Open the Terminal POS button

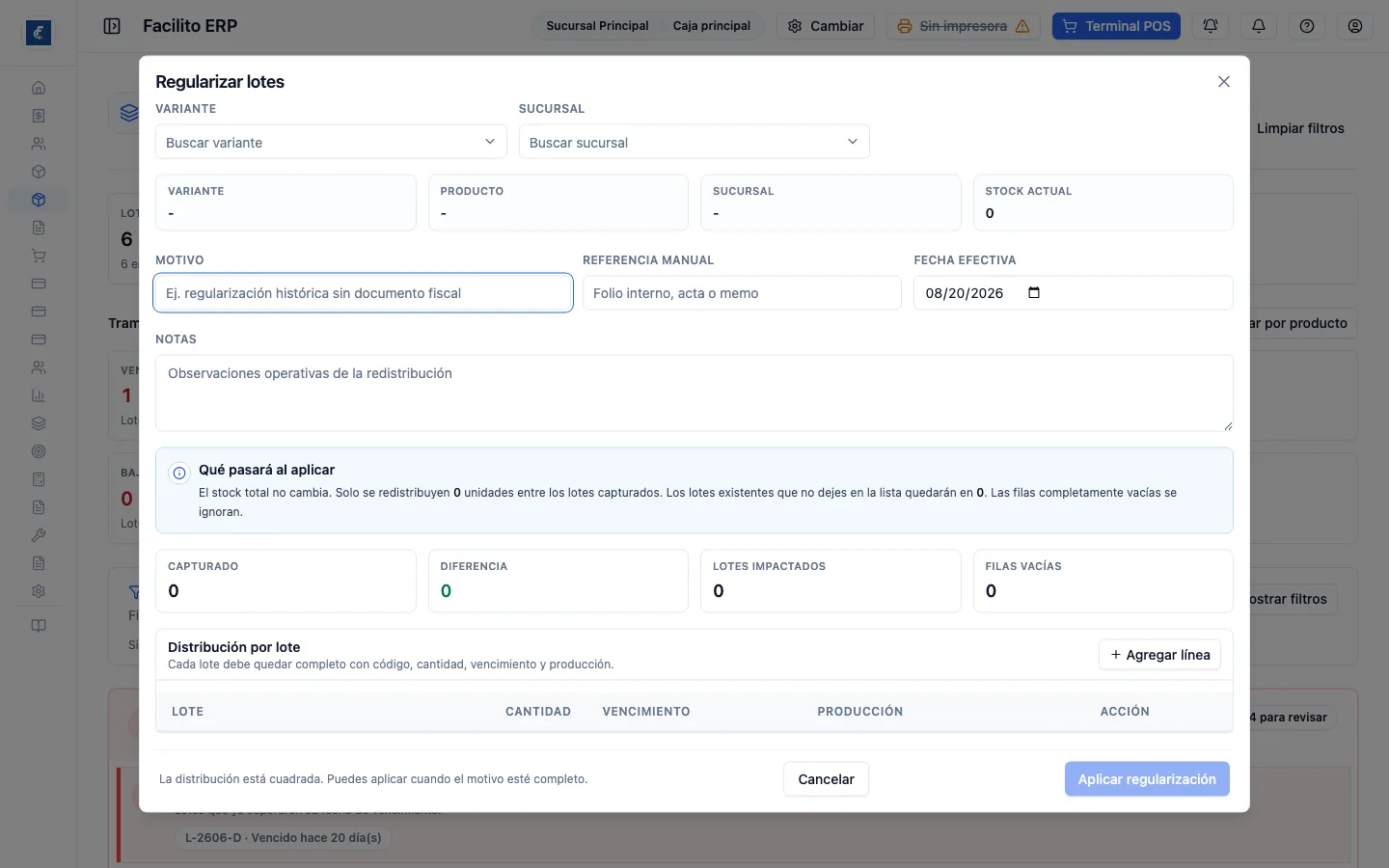point(1117,26)
